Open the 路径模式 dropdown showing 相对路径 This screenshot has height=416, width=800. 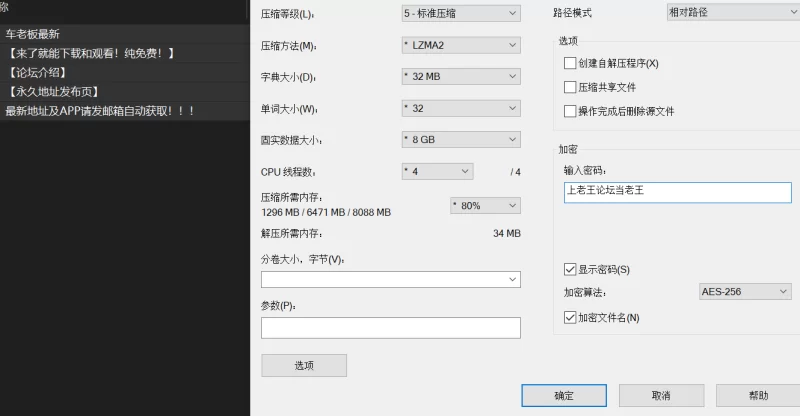coord(733,12)
